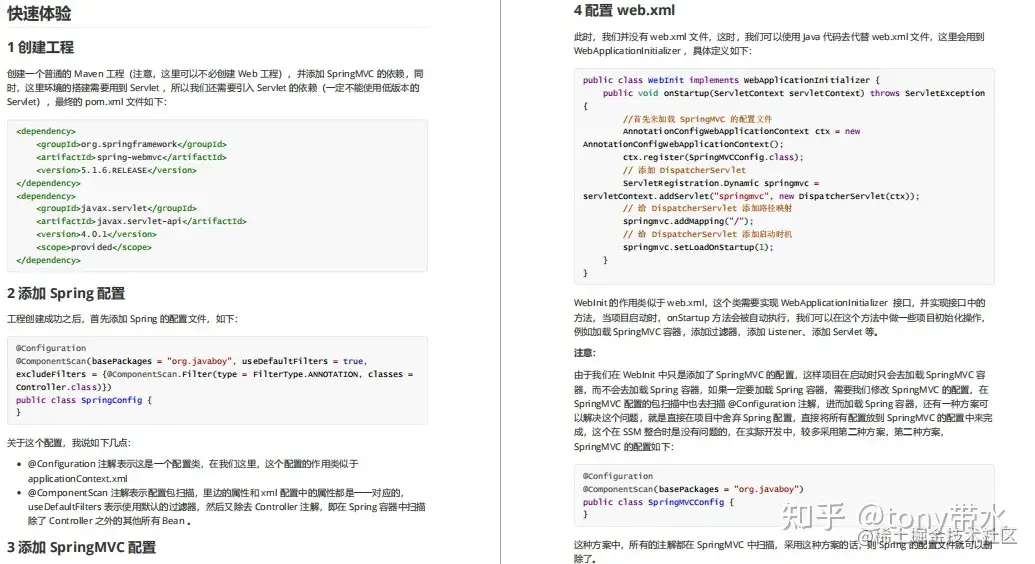Click the paragraph line starting "由于我们在 WebInit 中只是添加了"
This screenshot has height=564, width=1035.
[779, 374]
